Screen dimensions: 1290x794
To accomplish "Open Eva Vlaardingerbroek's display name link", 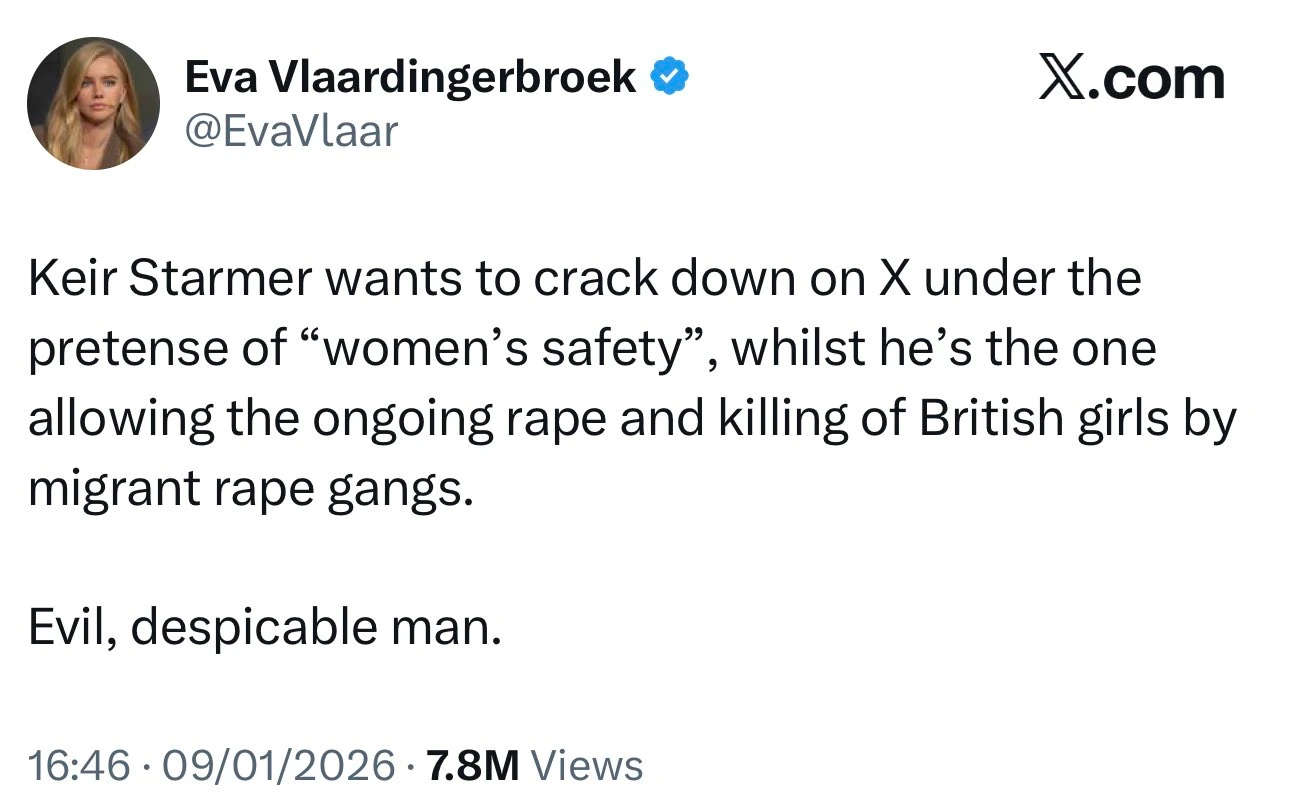I will pyautogui.click(x=411, y=77).
